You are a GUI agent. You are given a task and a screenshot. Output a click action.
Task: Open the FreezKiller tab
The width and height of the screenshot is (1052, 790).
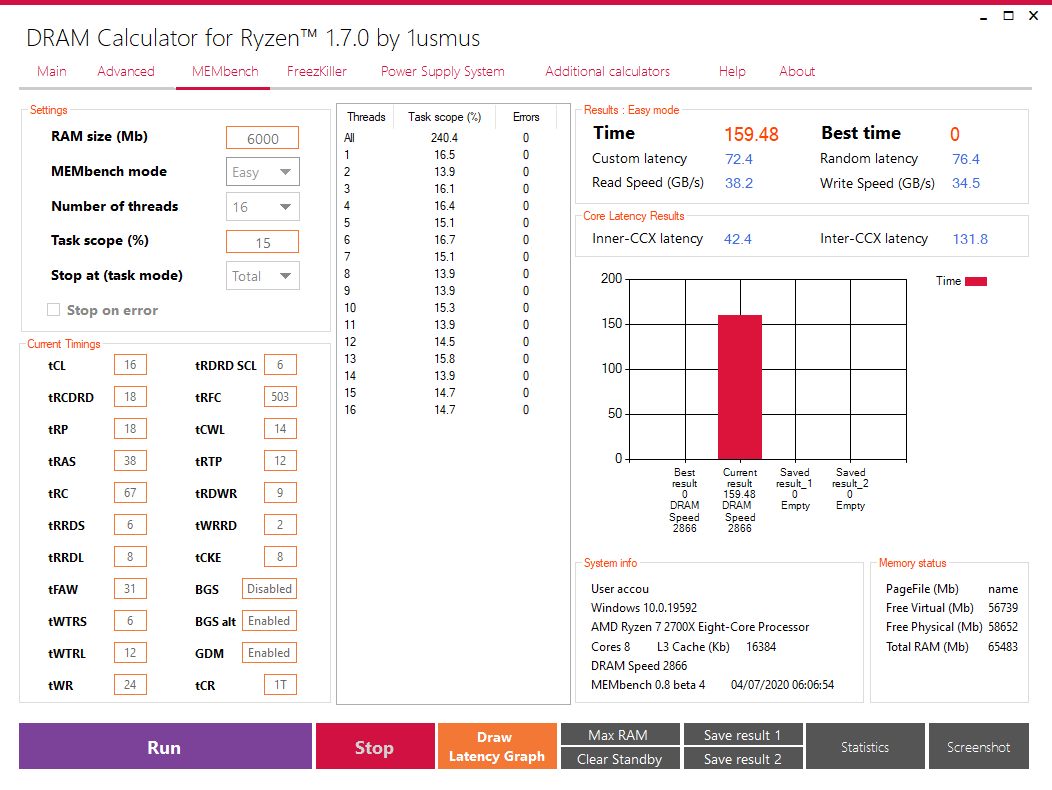[317, 71]
